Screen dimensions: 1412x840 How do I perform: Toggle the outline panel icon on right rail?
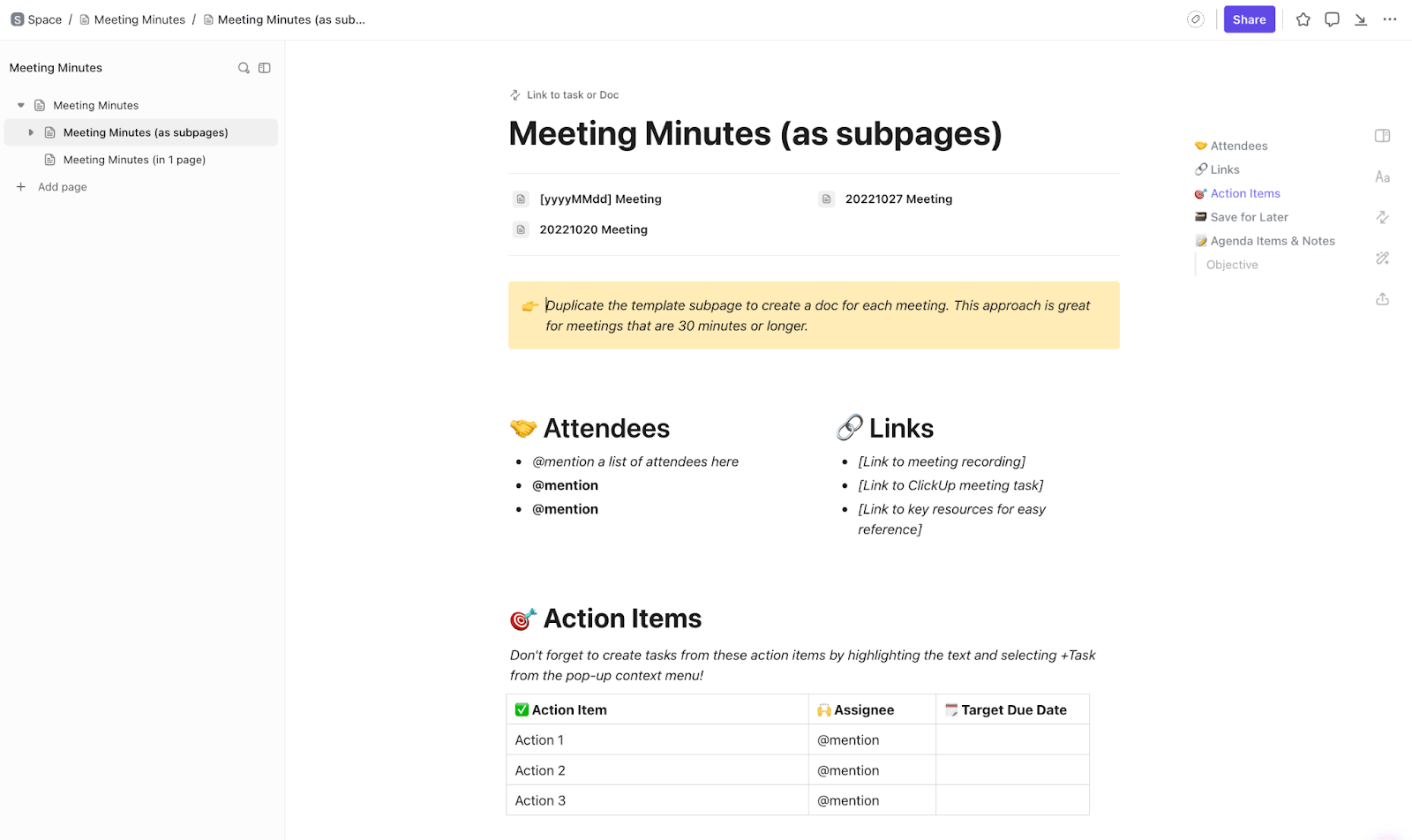[1383, 136]
